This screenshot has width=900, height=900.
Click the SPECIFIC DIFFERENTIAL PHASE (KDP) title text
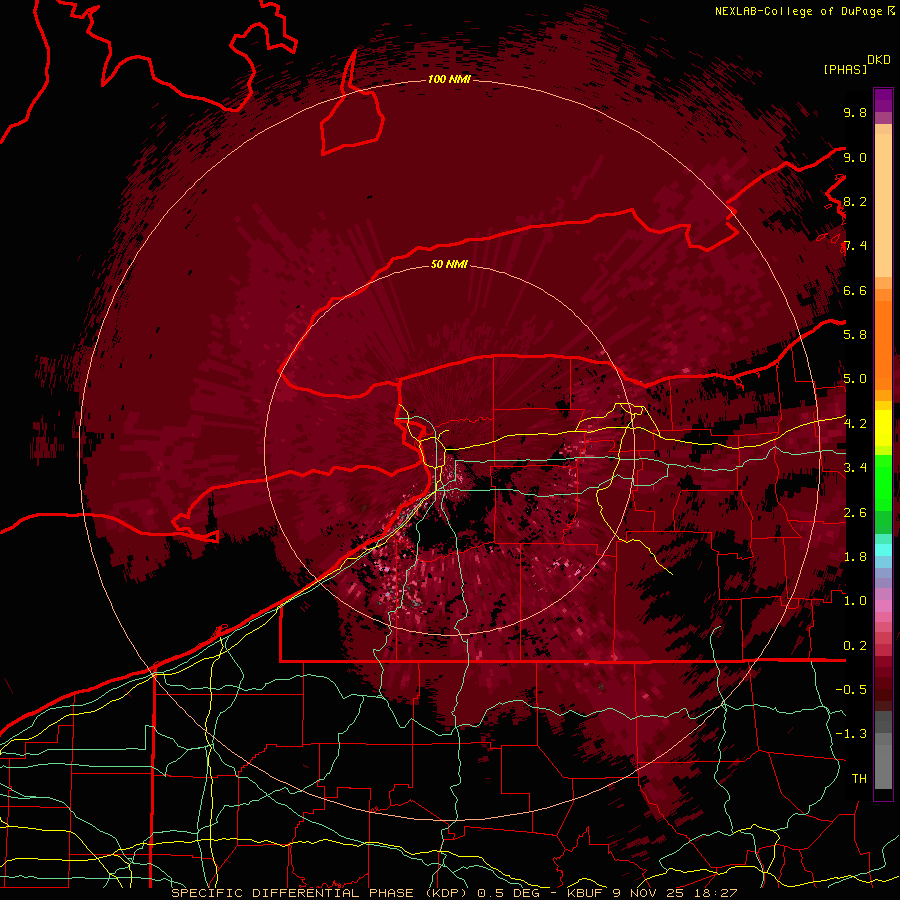(x=319, y=893)
